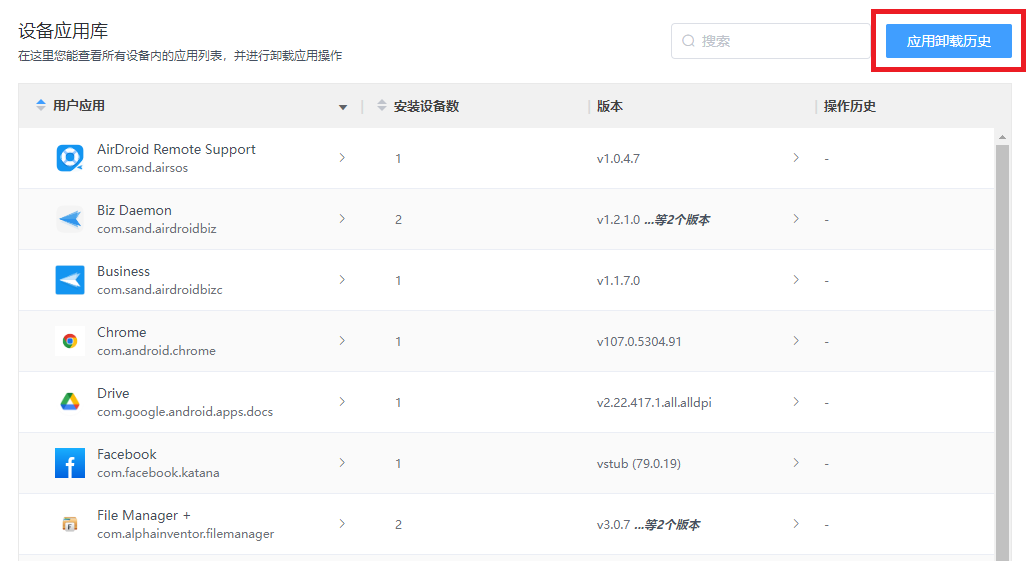Select Facebook app name
Image resolution: width=1031 pixels, height=561 pixels.
point(127,454)
